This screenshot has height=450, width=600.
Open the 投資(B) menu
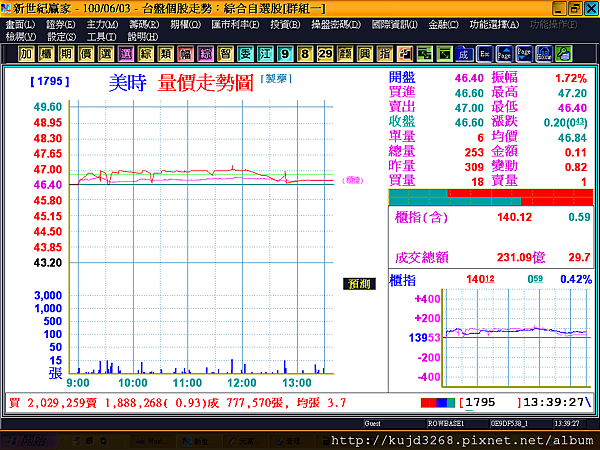285,25
